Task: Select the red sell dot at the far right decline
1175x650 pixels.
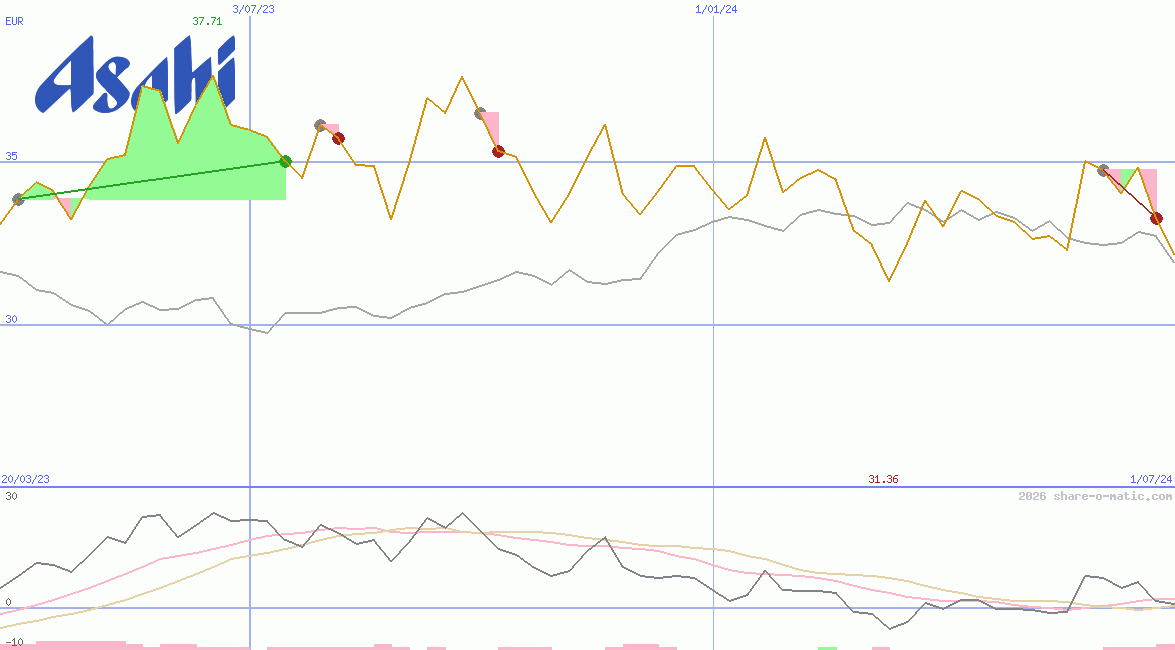Action: click(1156, 218)
